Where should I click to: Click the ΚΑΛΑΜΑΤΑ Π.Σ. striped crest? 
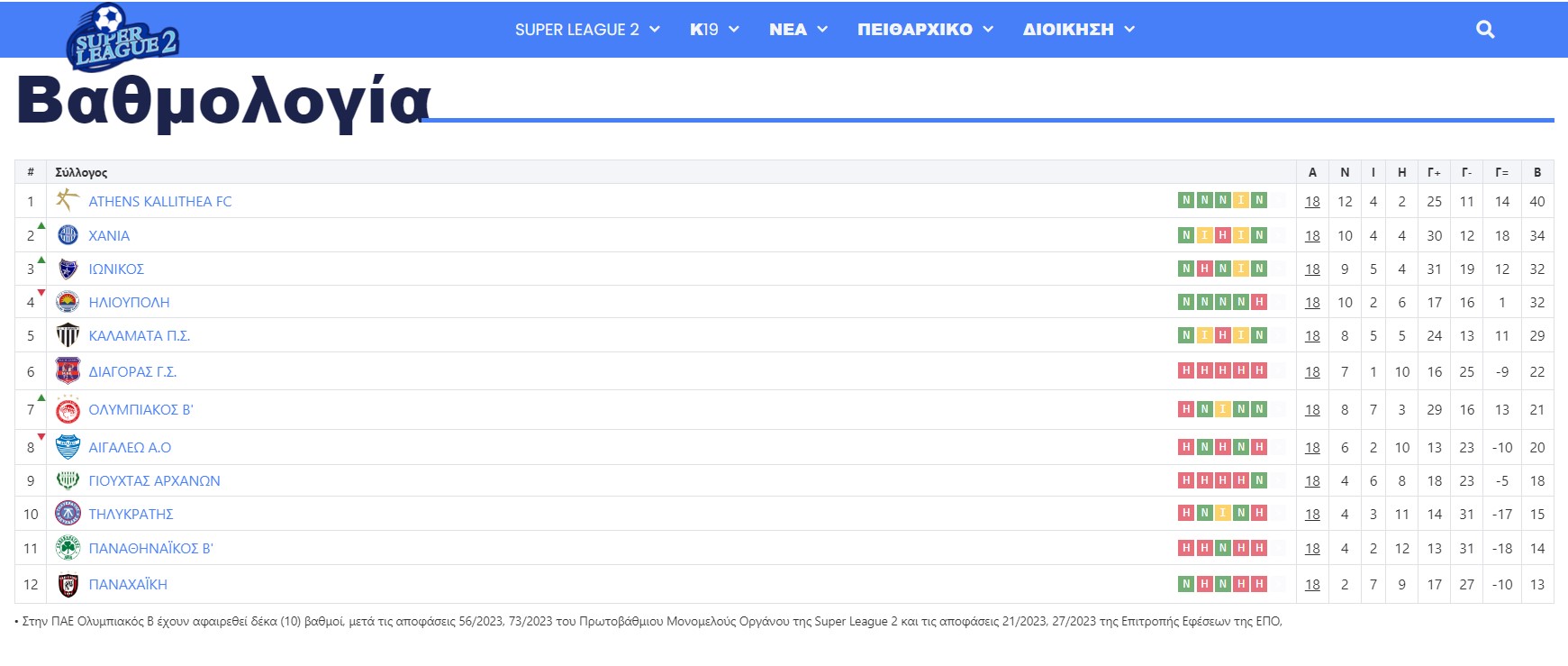(68, 335)
